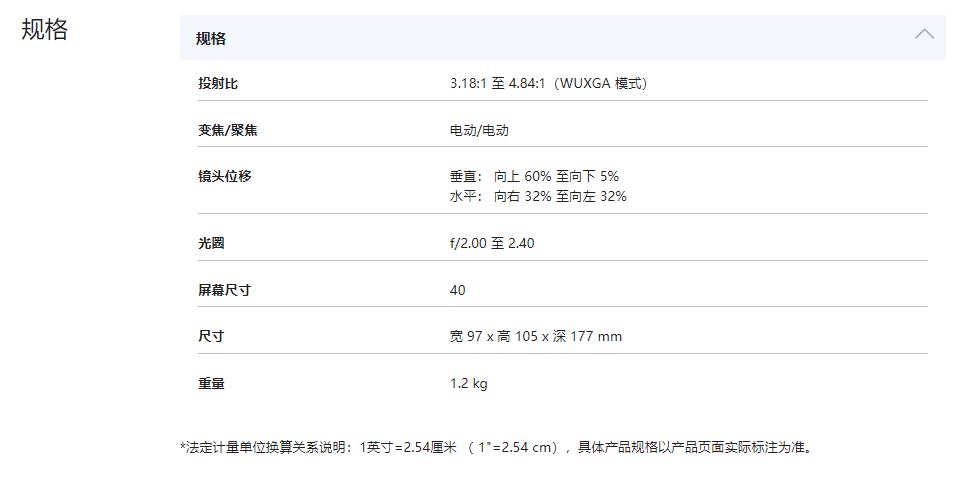Click the 尺寸 row label
976x479 pixels.
(211, 336)
